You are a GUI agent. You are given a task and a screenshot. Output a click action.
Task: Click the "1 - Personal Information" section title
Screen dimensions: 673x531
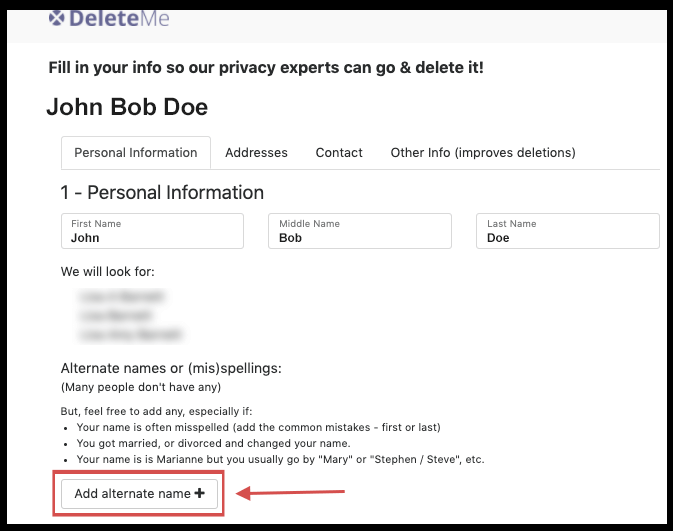pos(162,192)
